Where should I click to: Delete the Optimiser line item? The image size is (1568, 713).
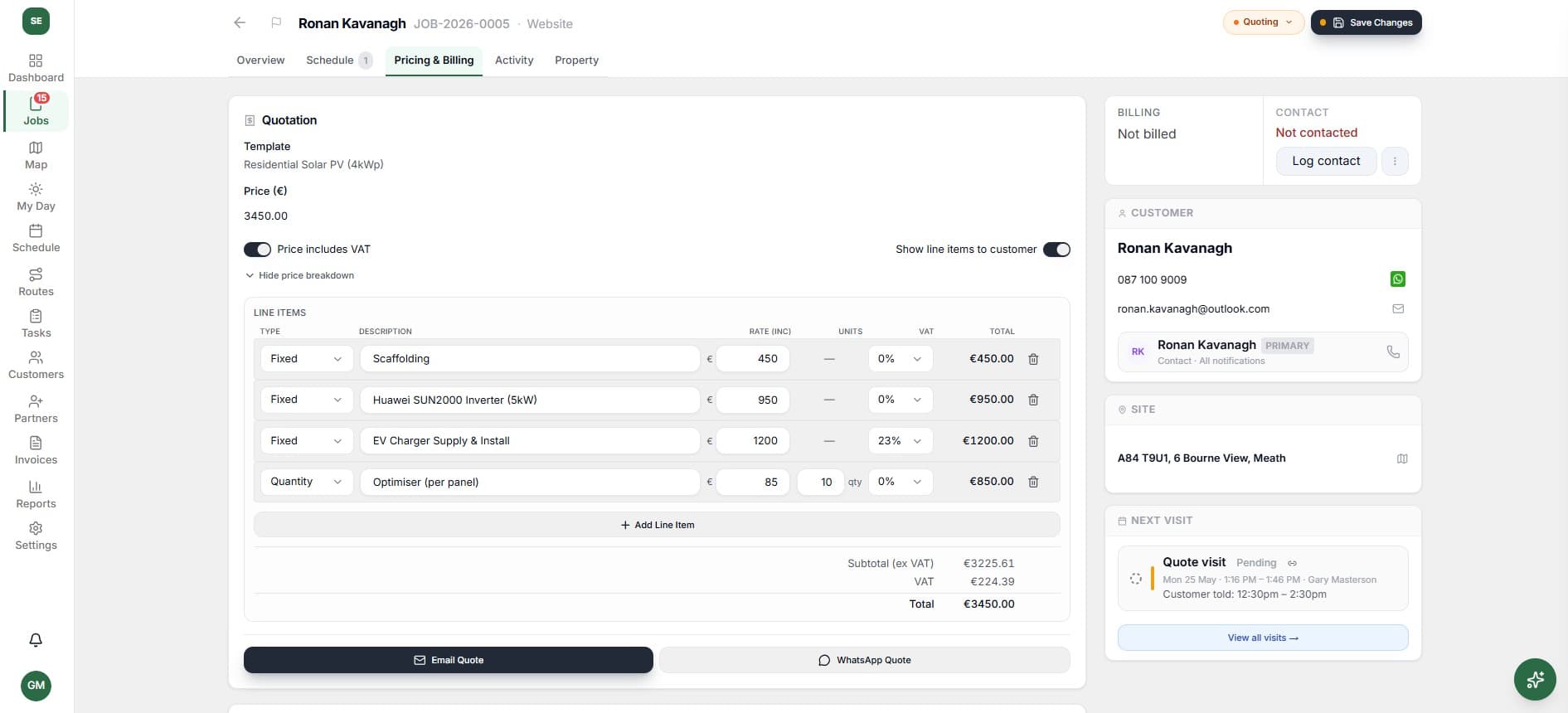tap(1033, 482)
